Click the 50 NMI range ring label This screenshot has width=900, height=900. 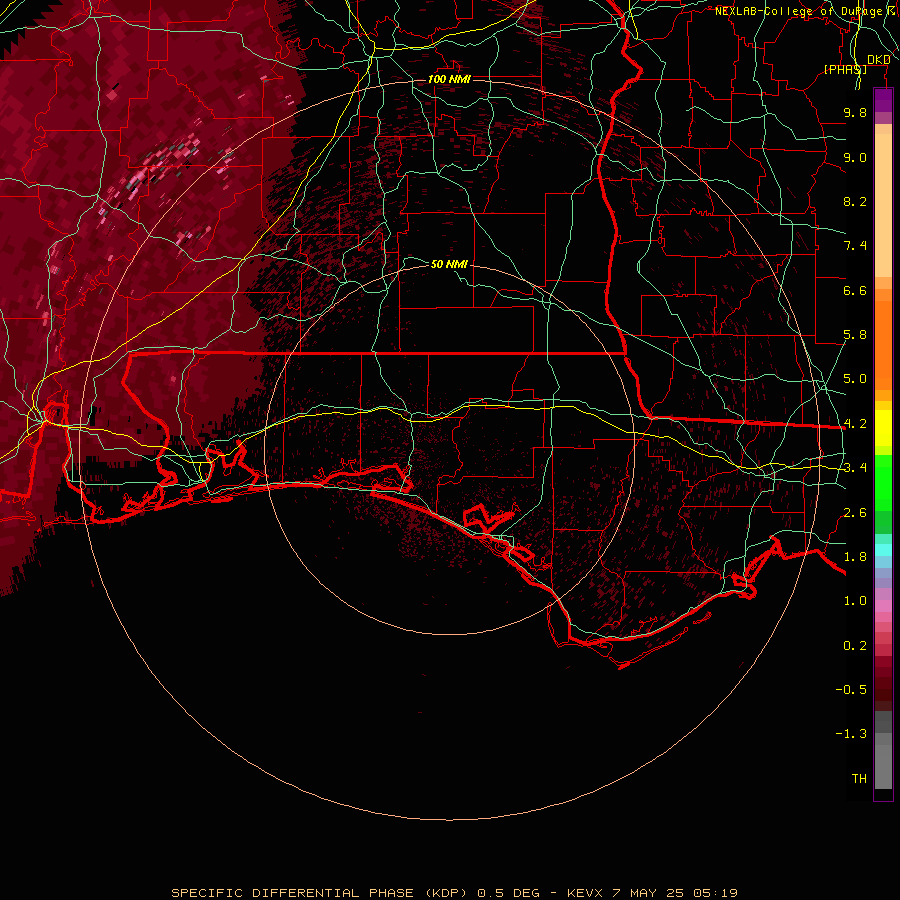point(449,264)
